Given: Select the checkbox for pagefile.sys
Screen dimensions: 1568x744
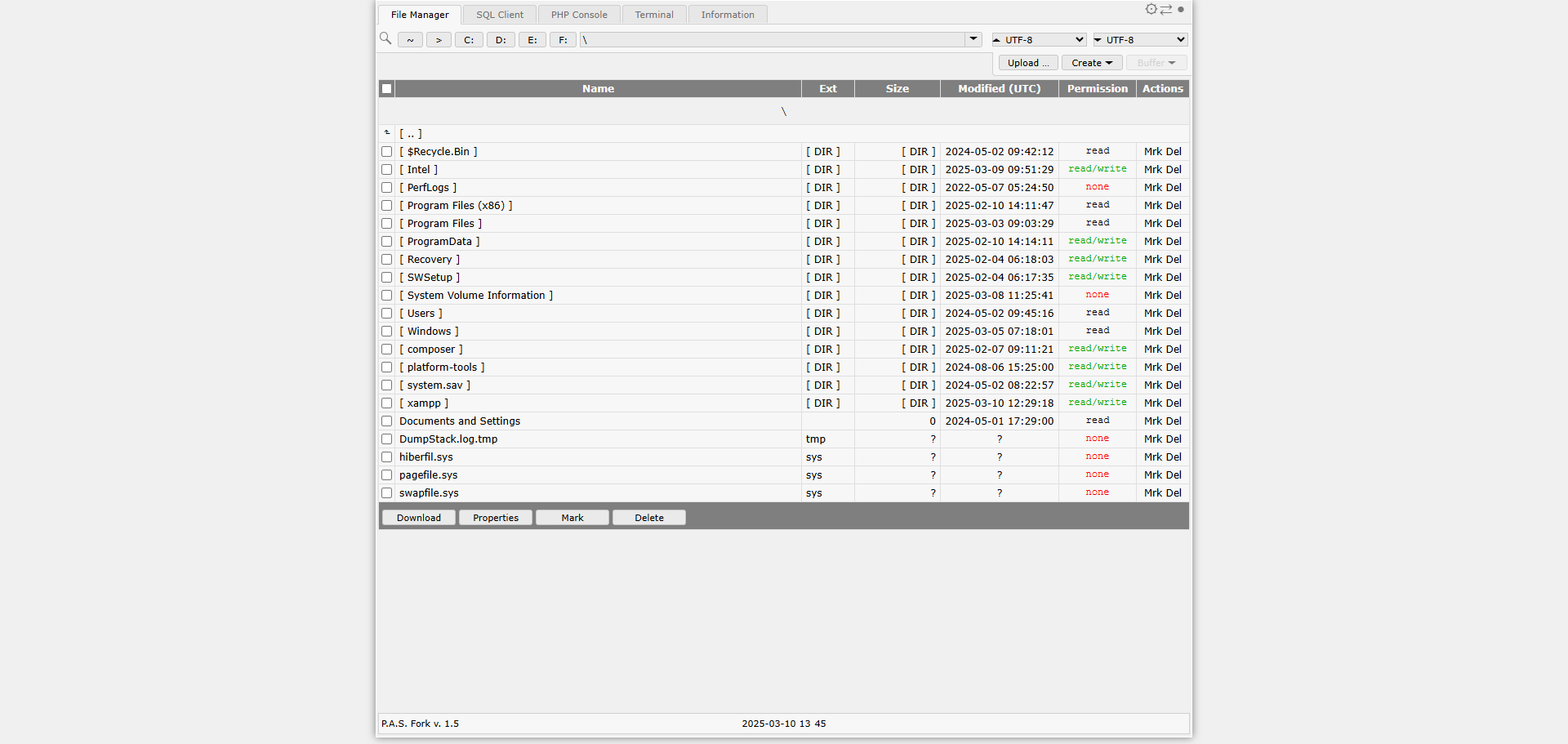Looking at the screenshot, I should pos(386,474).
